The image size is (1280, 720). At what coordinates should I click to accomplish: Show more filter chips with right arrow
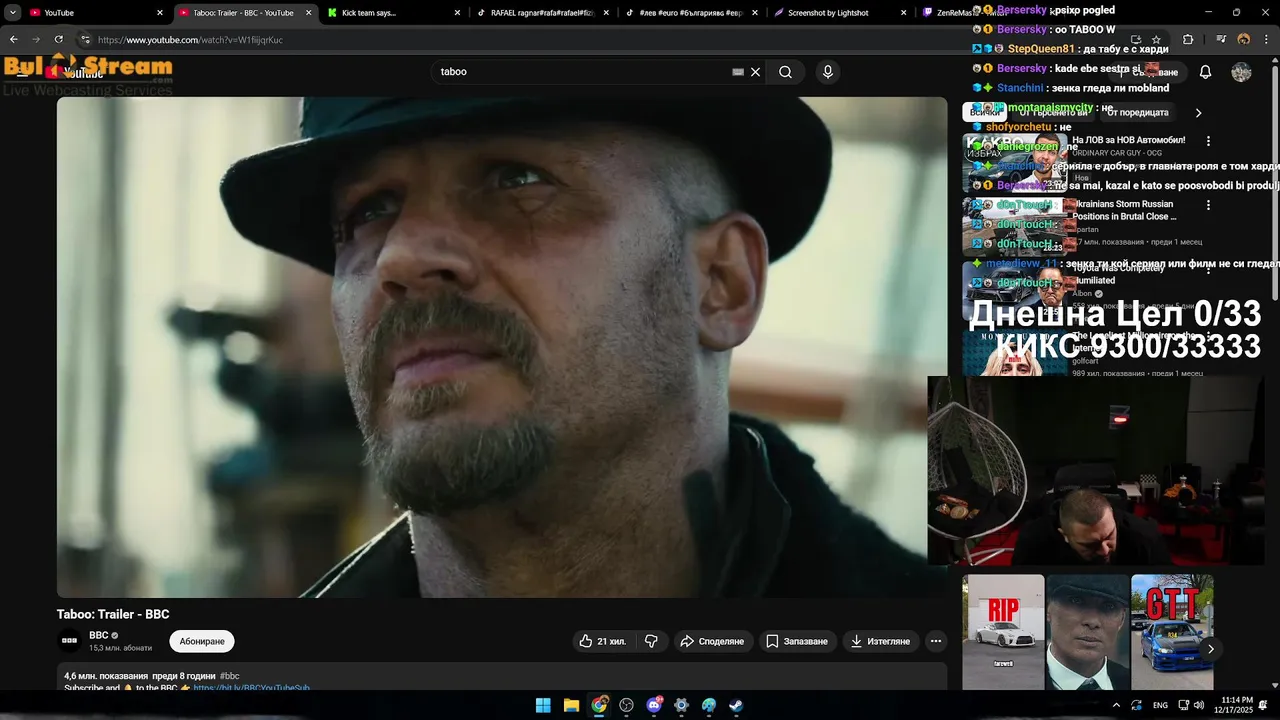1198,113
